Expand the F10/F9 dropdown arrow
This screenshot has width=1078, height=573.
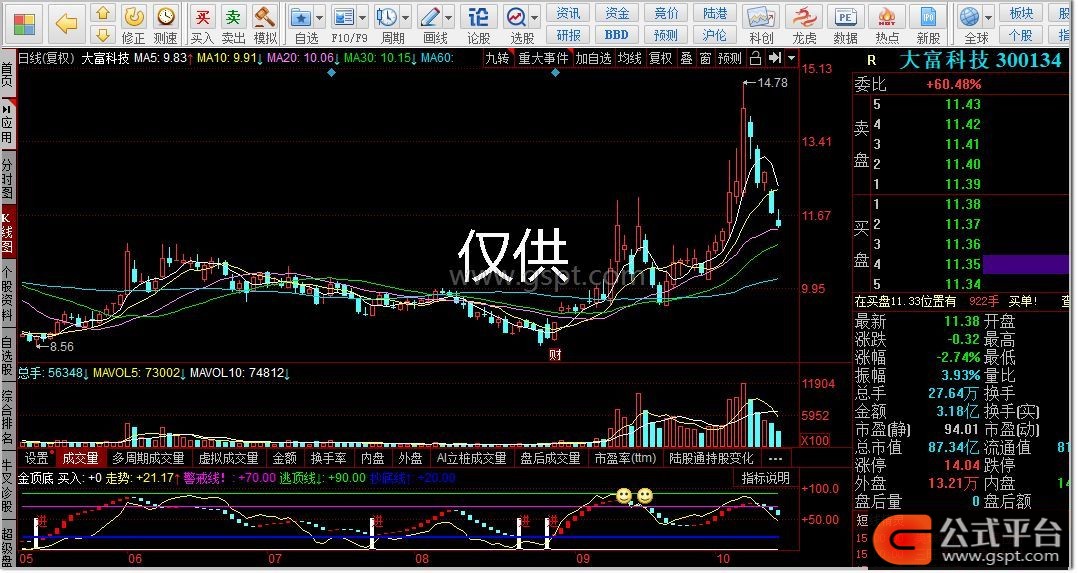click(363, 17)
